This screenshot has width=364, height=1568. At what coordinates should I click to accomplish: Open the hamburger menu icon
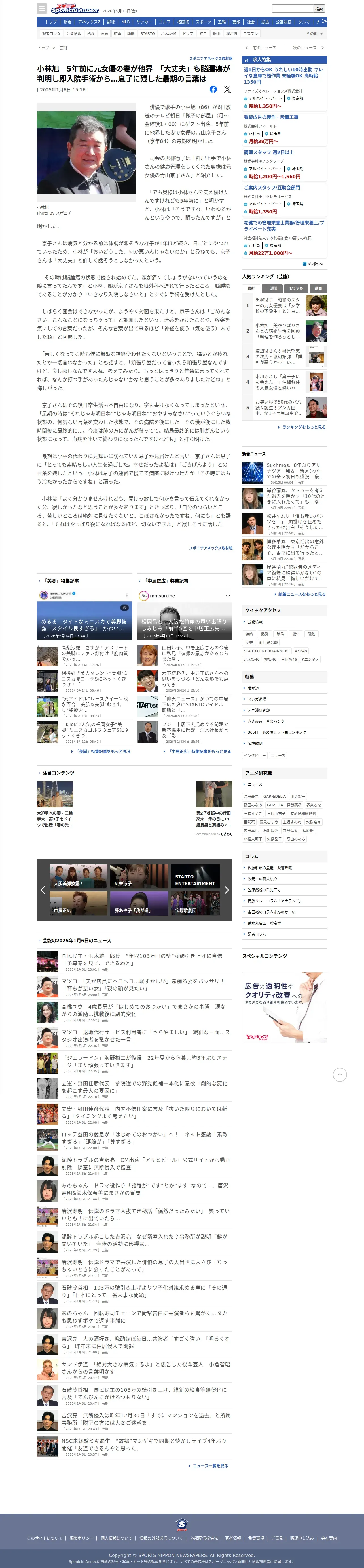(42, 9)
